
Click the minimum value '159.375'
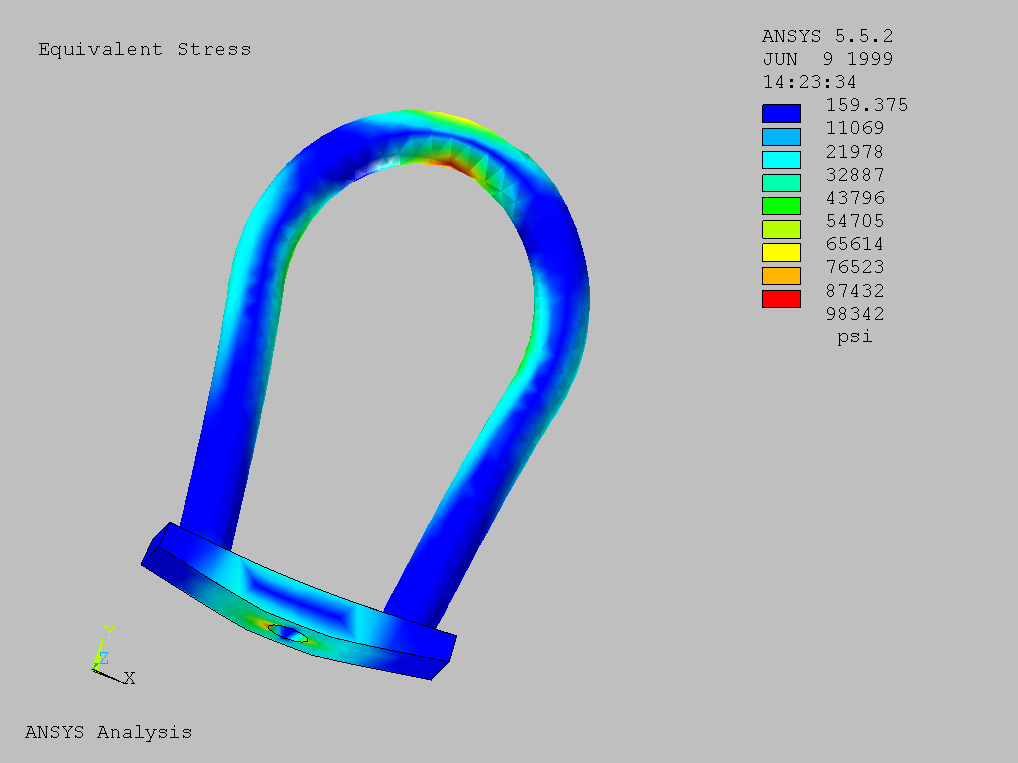click(x=867, y=105)
